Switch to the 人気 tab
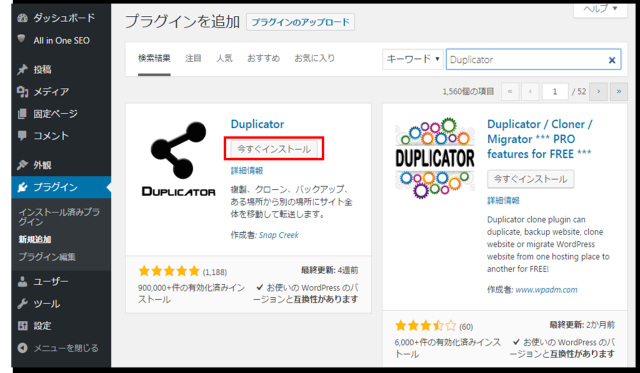This screenshot has width=640, height=373. [224, 58]
